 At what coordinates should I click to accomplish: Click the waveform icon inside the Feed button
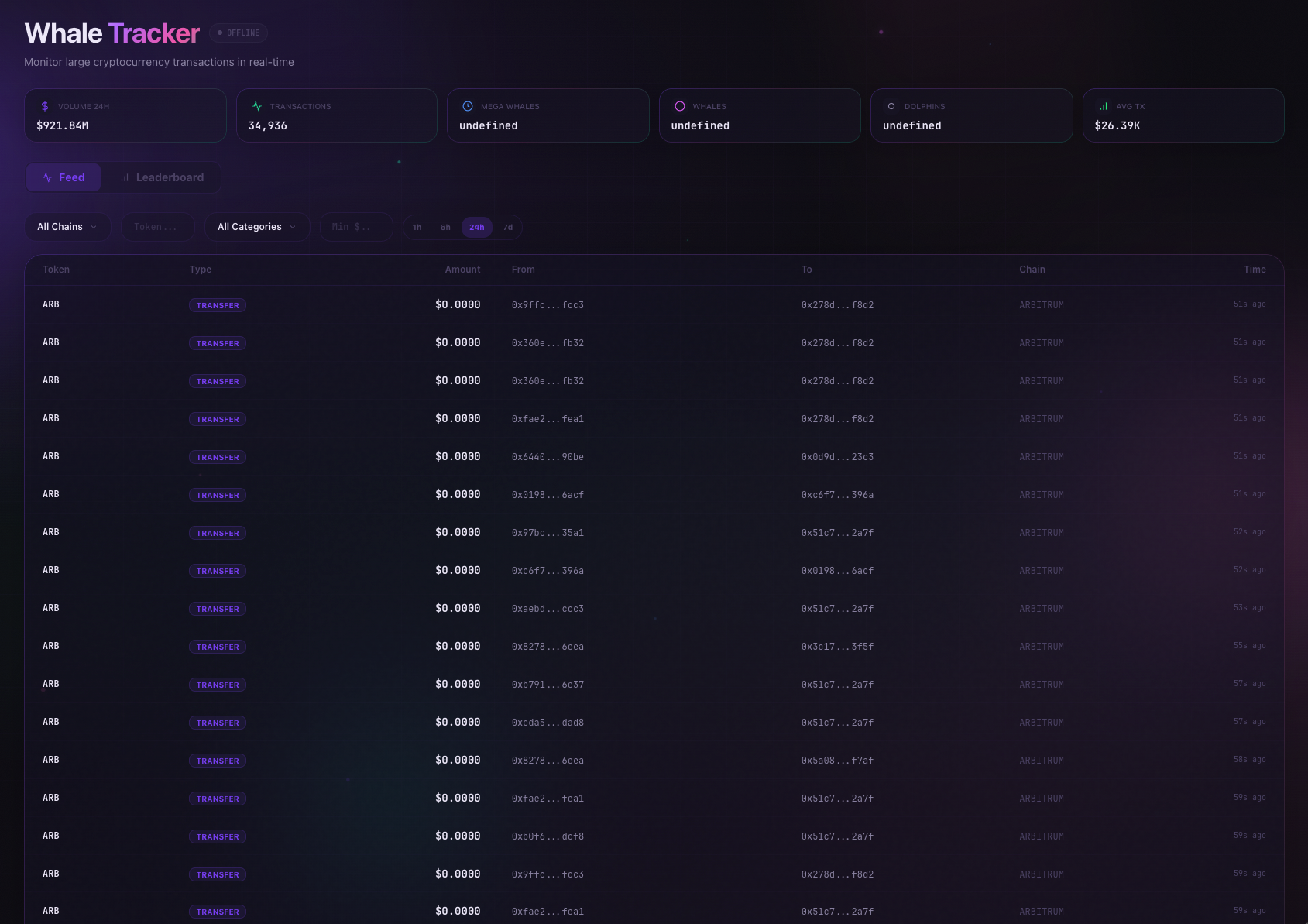[x=46, y=177]
